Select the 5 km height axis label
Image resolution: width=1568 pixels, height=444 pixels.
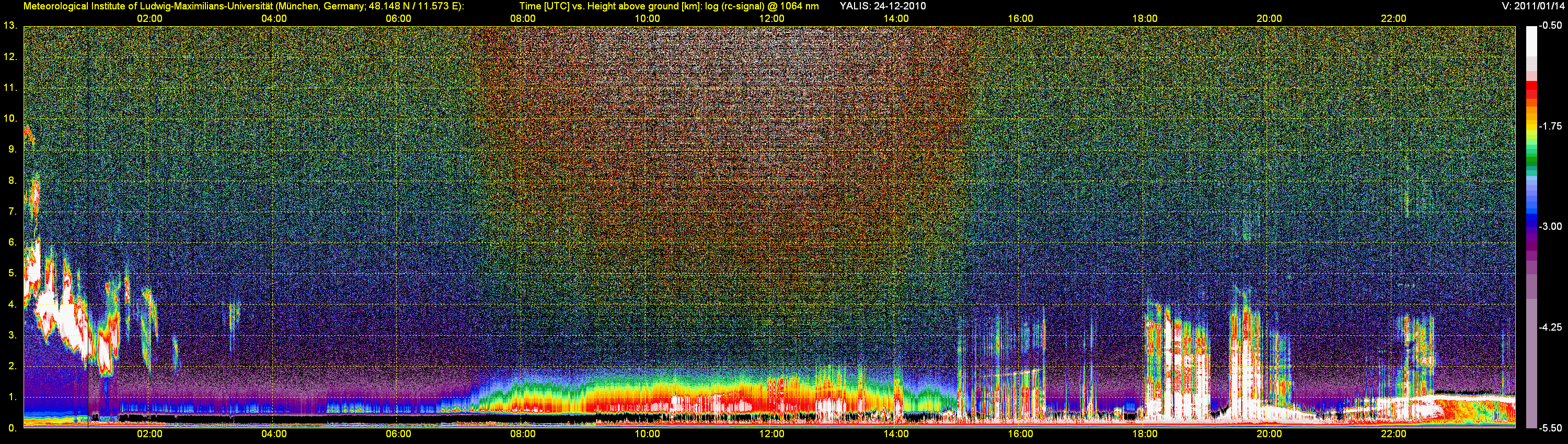[x=12, y=274]
